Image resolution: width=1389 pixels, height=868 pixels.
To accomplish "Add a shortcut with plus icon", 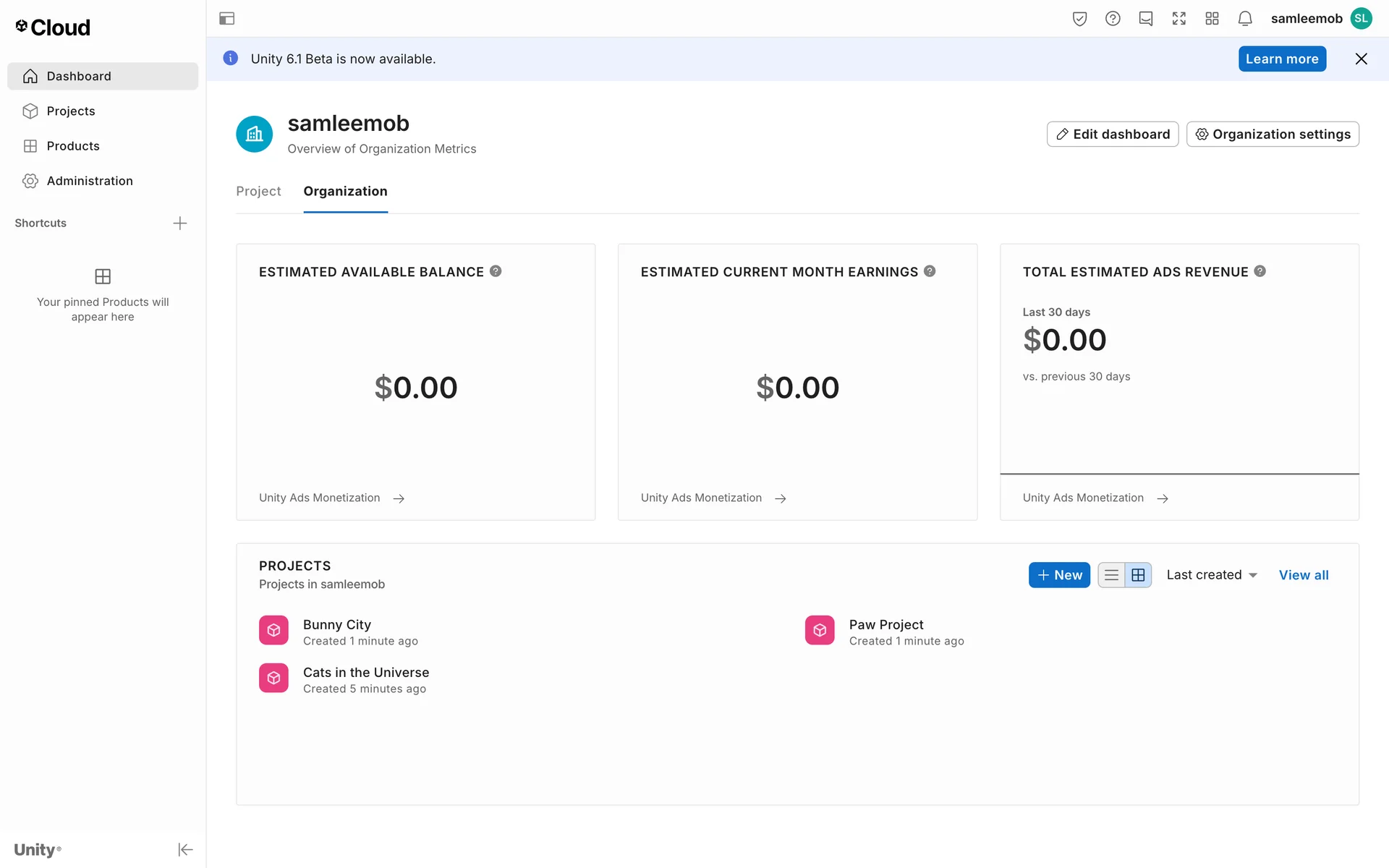I will click(x=180, y=223).
